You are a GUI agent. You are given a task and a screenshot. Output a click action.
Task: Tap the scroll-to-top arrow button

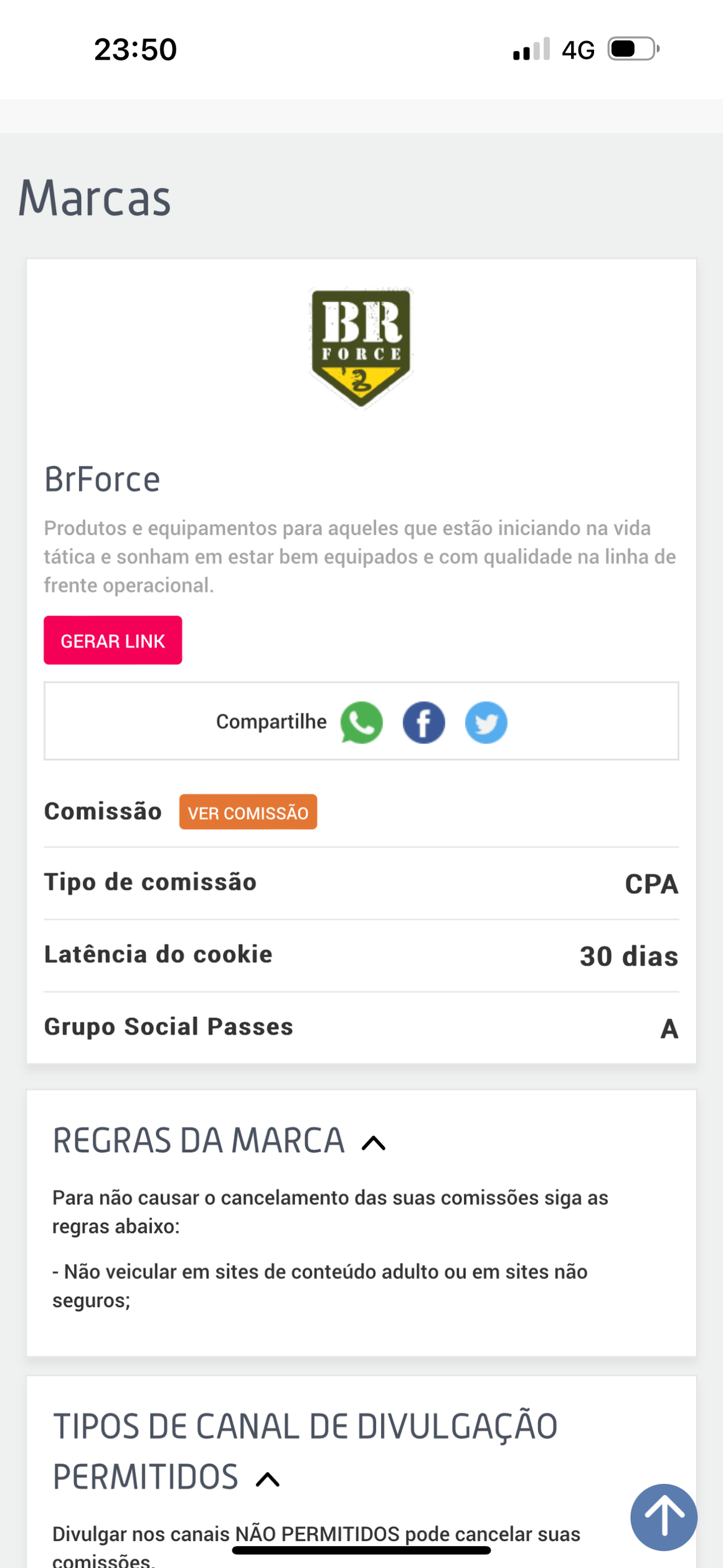coord(663,1516)
